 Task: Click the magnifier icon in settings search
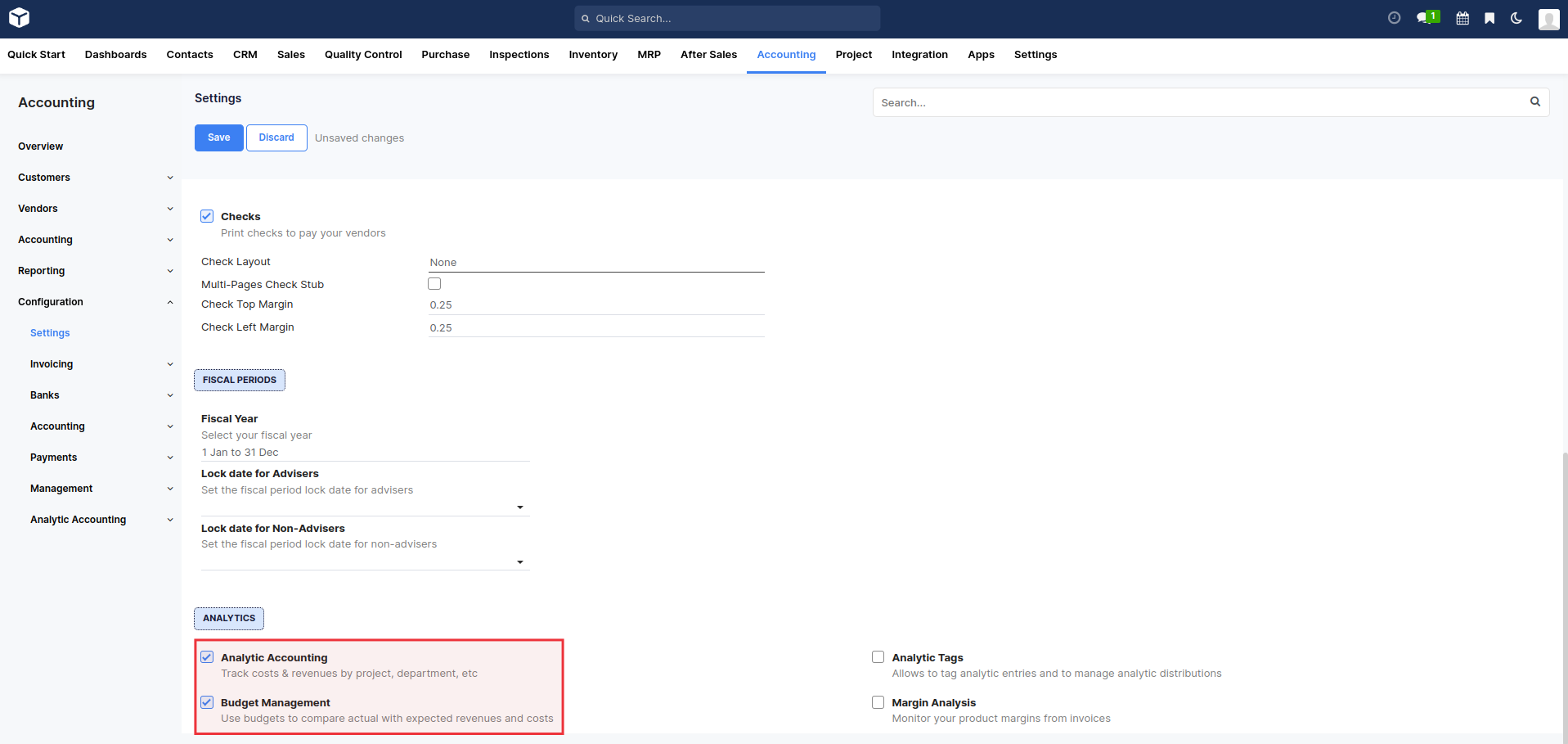(1534, 101)
